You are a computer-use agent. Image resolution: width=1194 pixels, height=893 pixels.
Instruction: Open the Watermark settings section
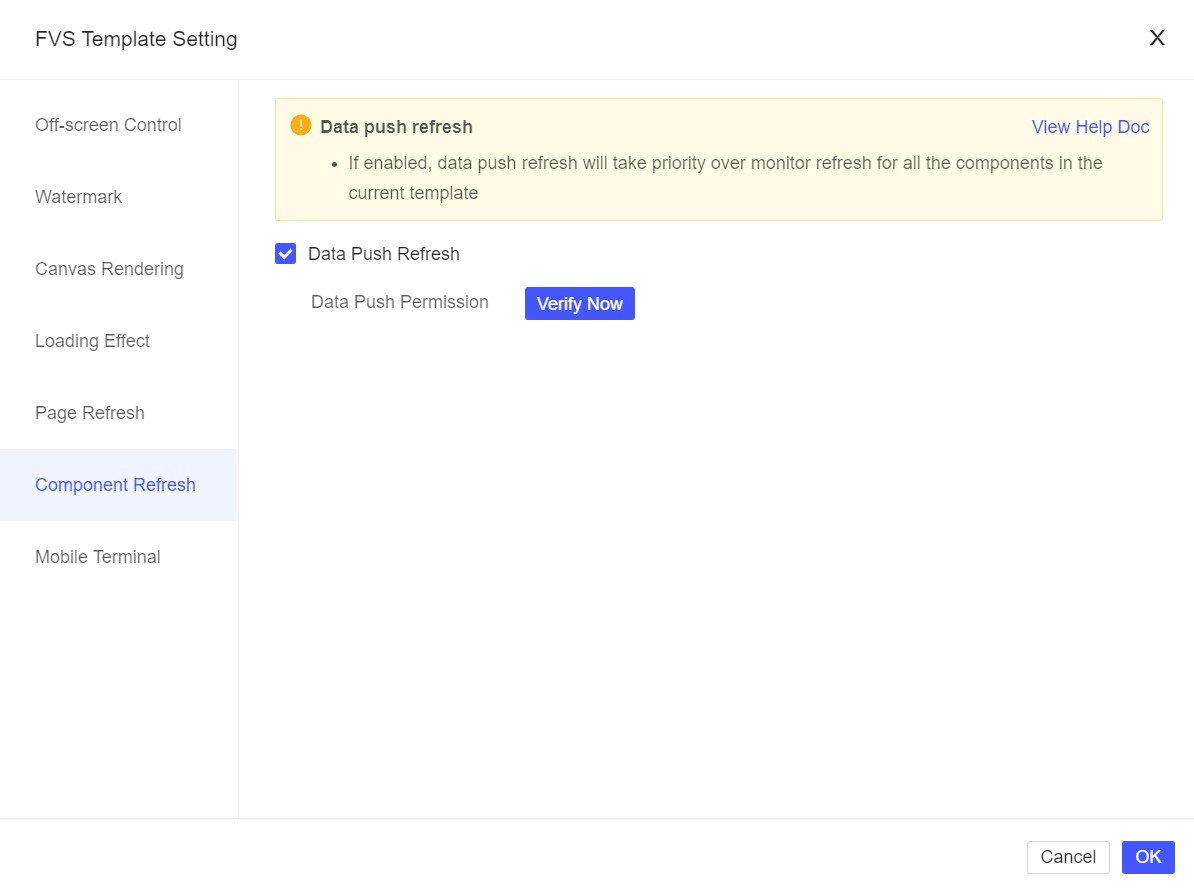click(78, 197)
